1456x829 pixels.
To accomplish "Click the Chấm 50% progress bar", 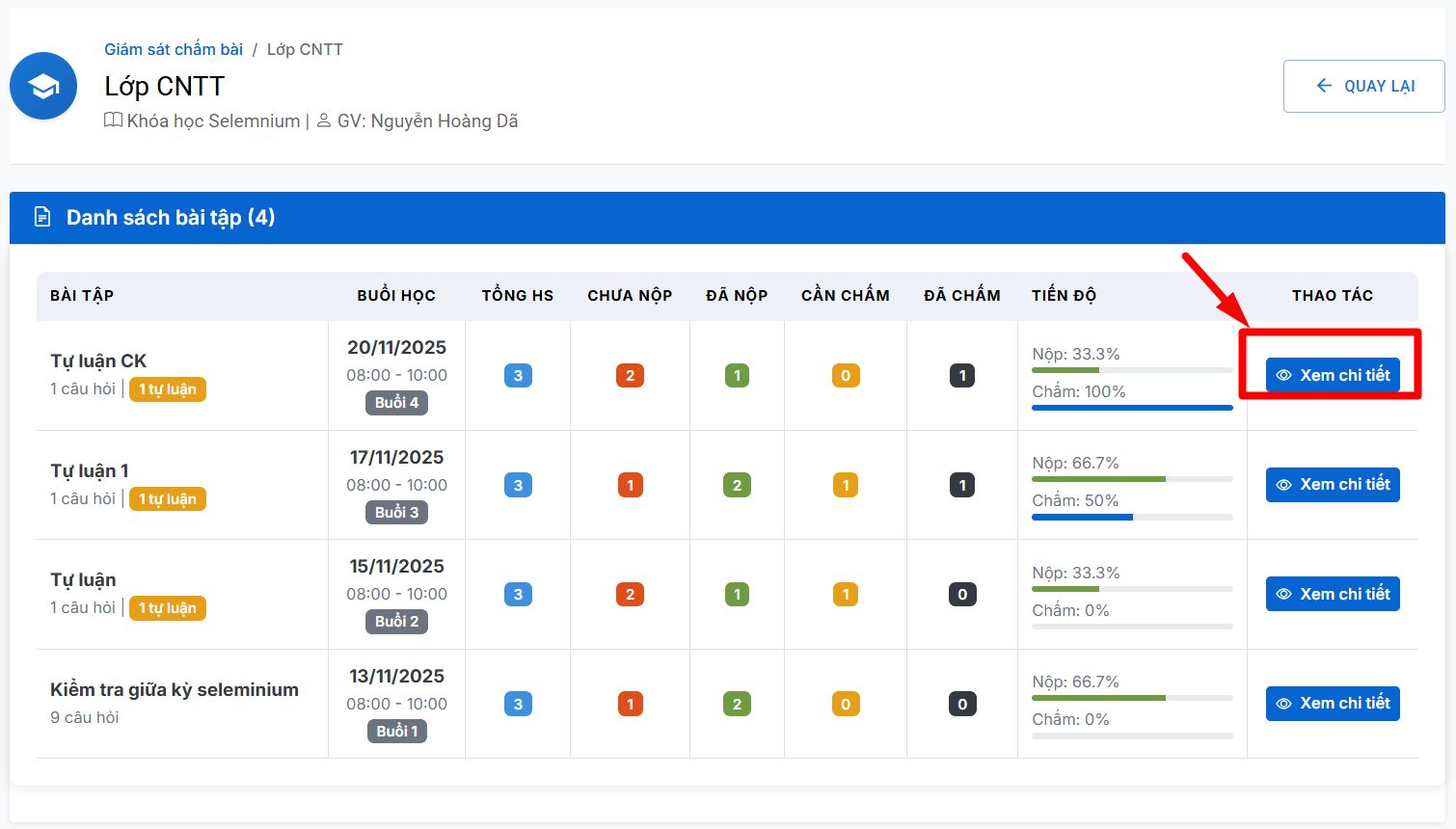I will (1132, 517).
